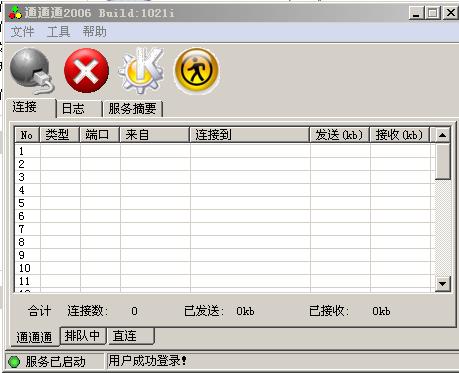
Task: Click the yellow walking-person exit icon
Action: point(197,70)
